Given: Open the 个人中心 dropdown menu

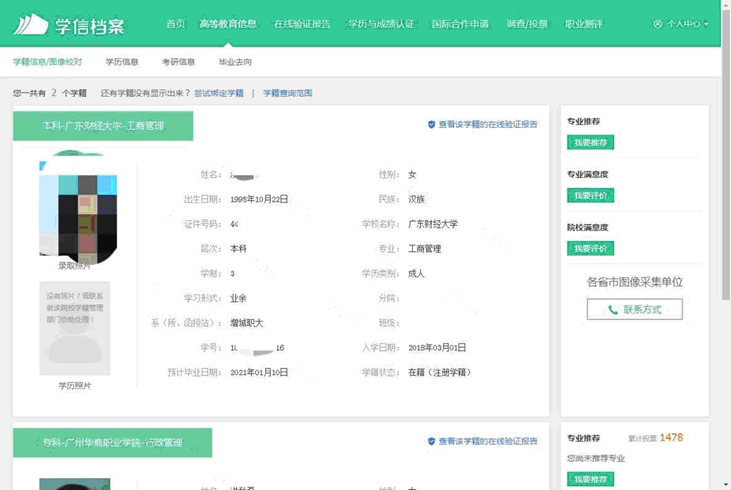Looking at the screenshot, I should coord(686,23).
